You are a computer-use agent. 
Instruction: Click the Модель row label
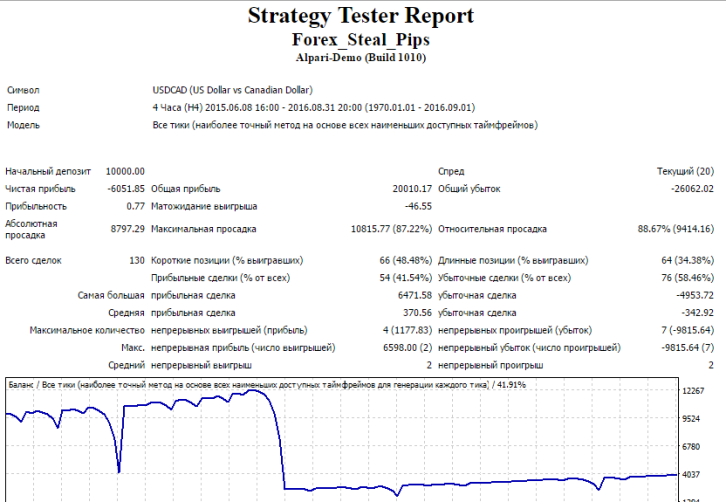[x=24, y=126]
